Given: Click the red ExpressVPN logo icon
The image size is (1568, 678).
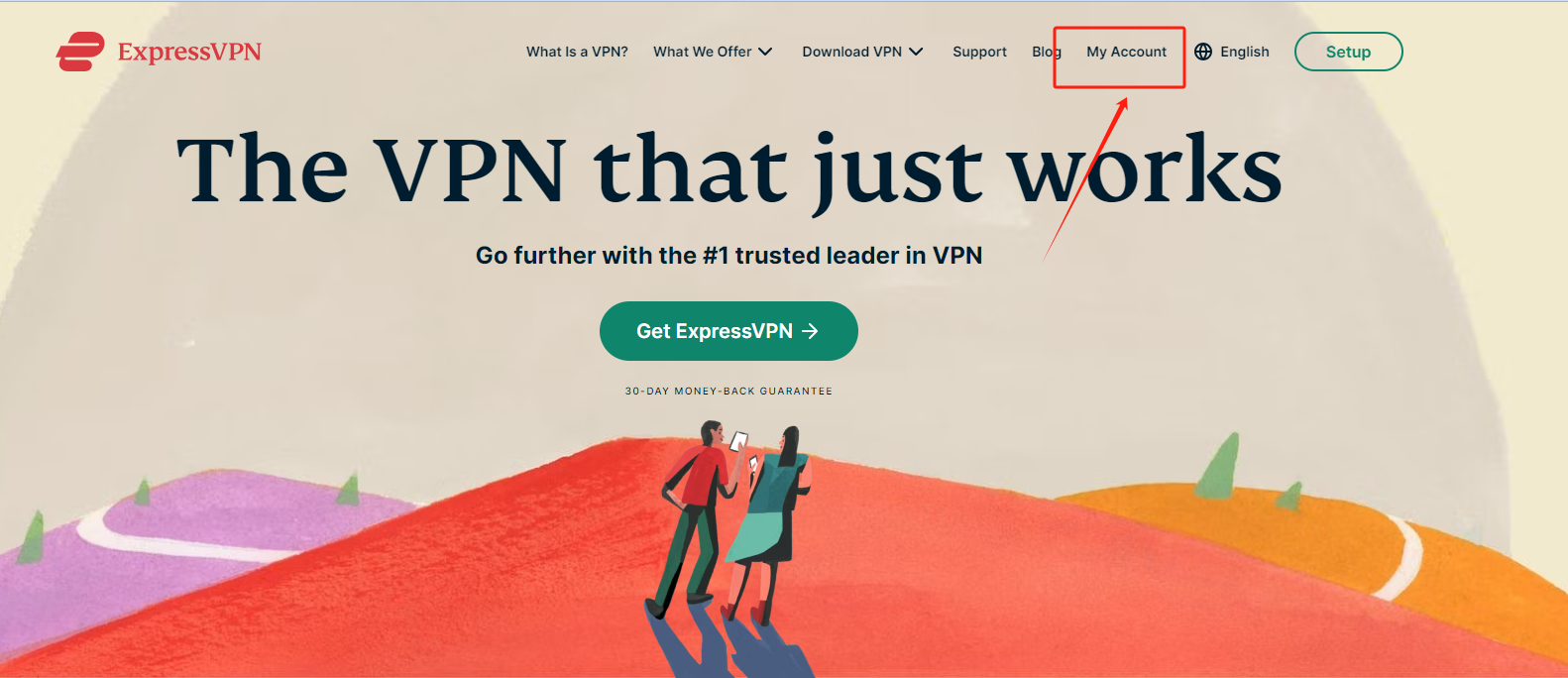Looking at the screenshot, I should coord(80,52).
